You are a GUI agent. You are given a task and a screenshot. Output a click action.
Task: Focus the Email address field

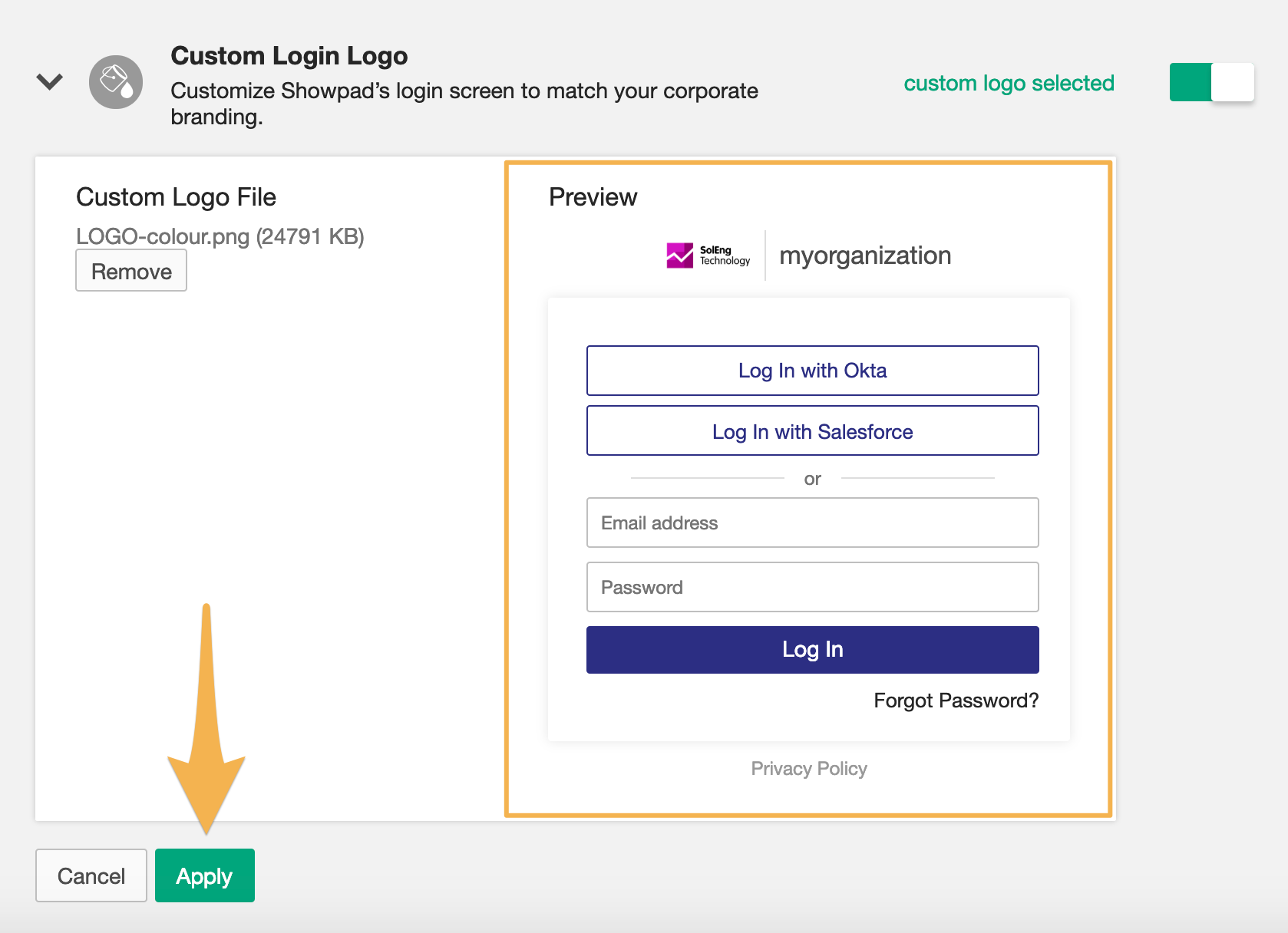point(812,523)
